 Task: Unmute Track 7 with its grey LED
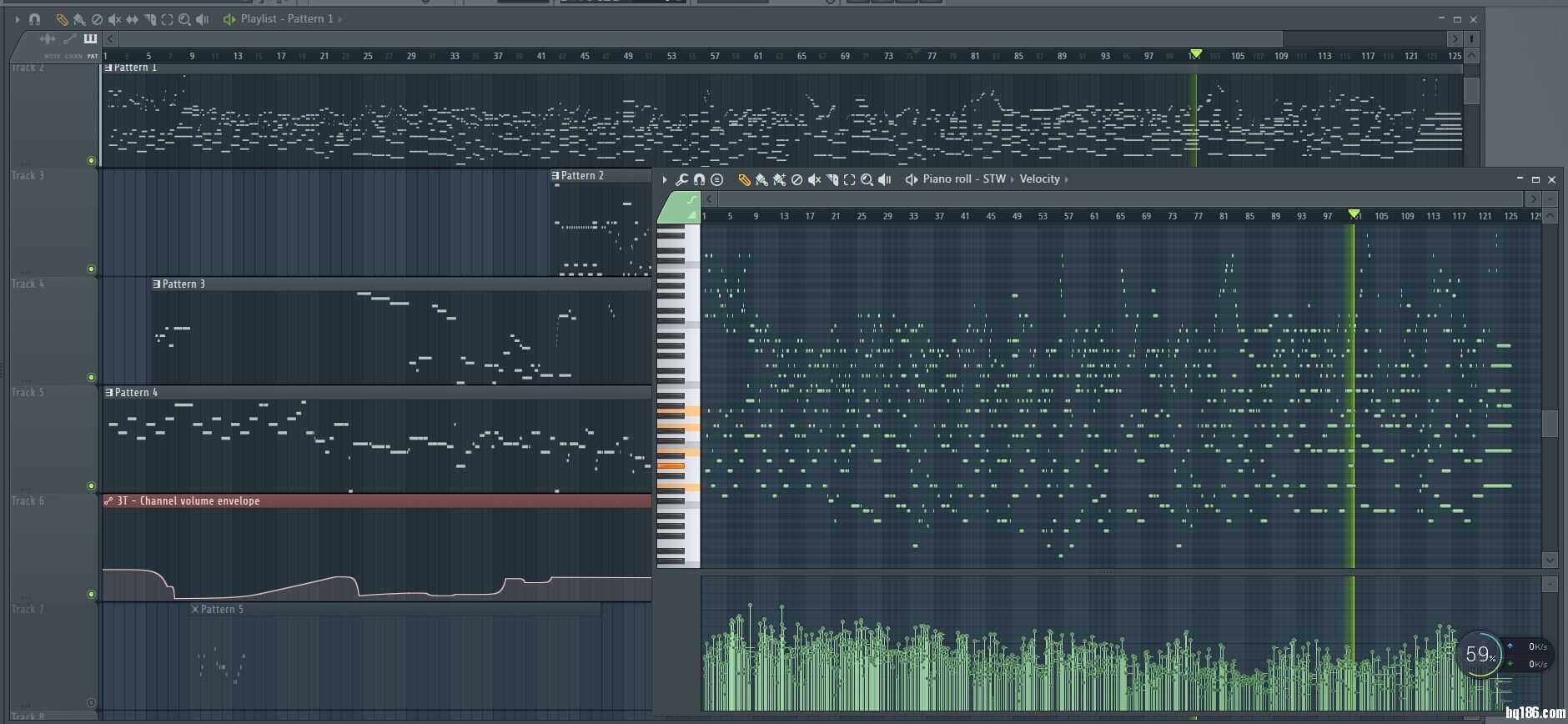pos(91,702)
